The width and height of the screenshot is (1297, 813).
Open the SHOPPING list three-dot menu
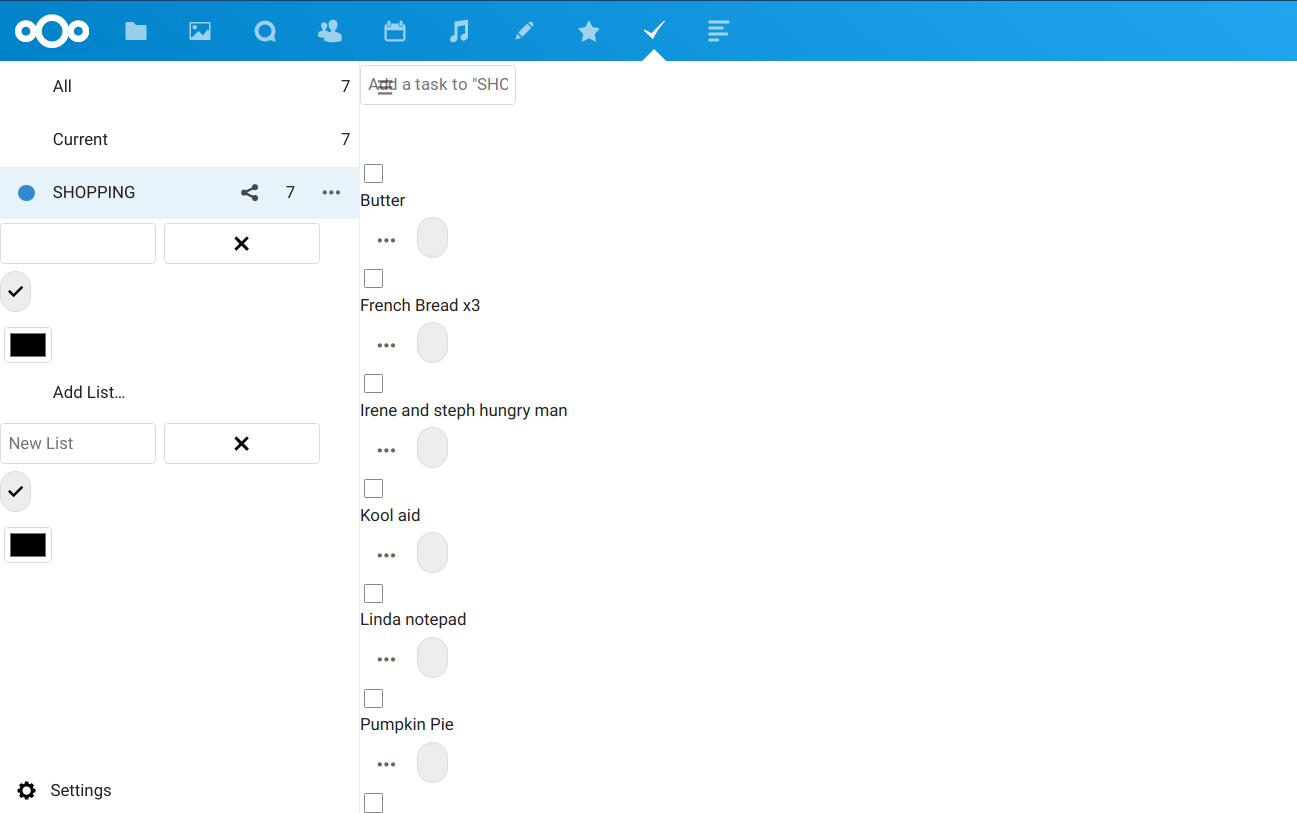(332, 192)
